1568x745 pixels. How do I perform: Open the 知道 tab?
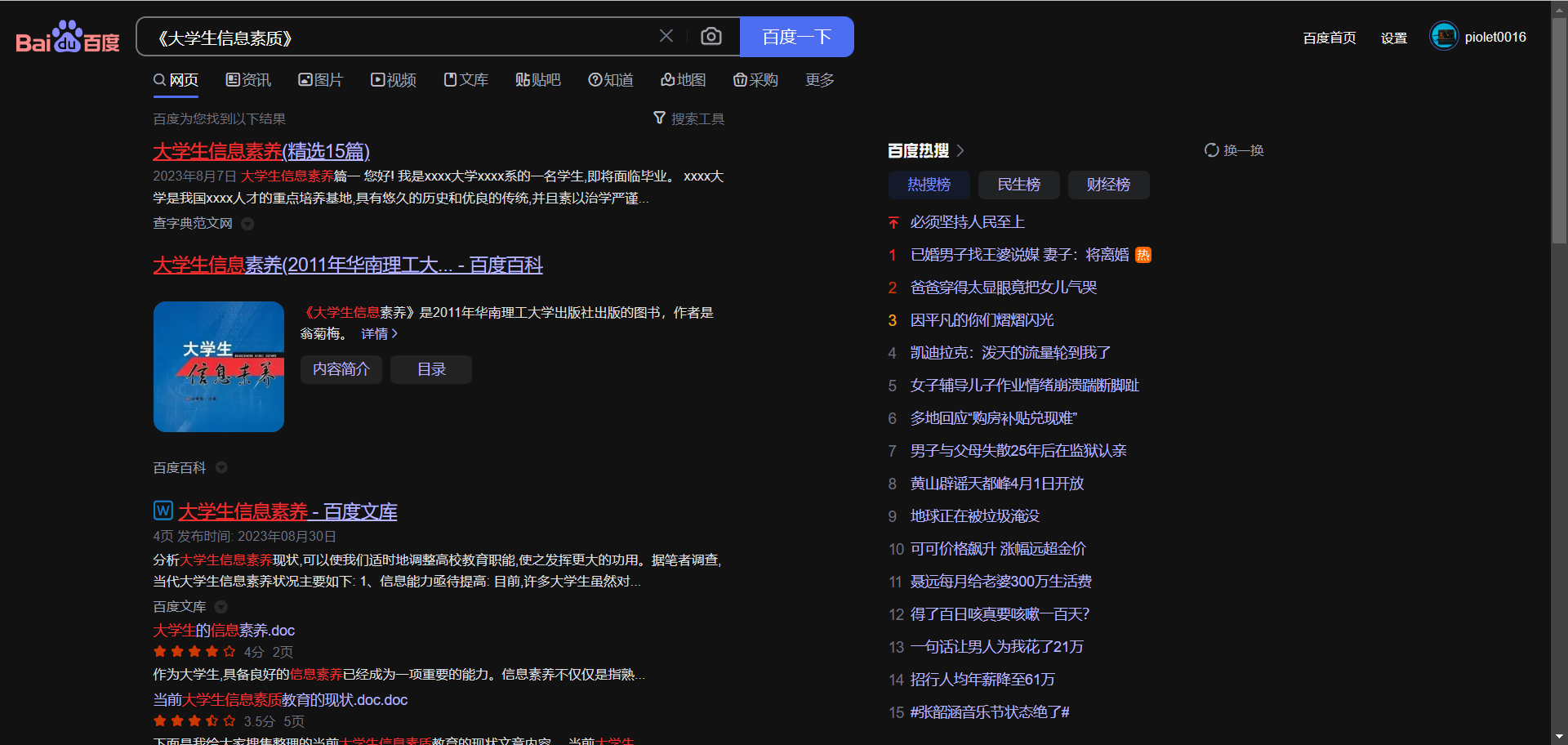coord(611,80)
